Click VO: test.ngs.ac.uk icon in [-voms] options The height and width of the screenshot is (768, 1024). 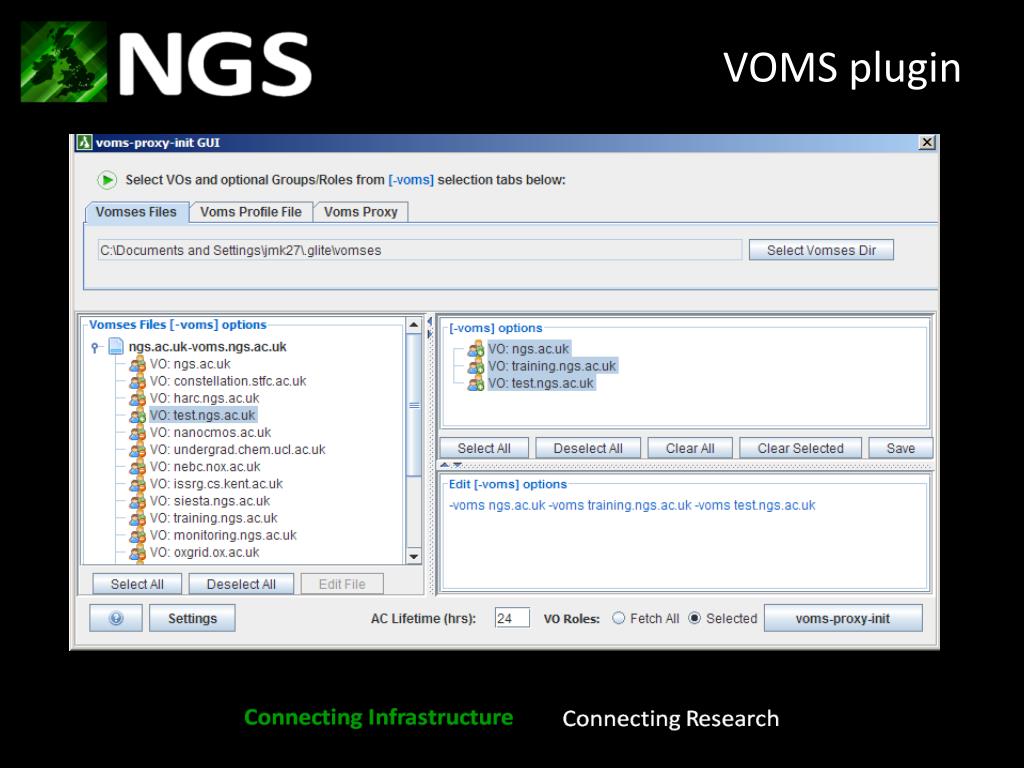(476, 383)
